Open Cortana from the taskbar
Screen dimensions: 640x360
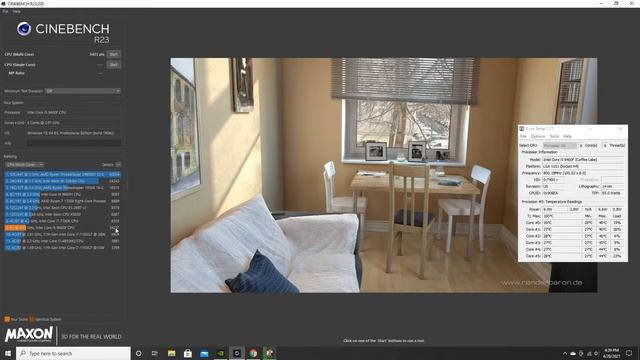138,353
